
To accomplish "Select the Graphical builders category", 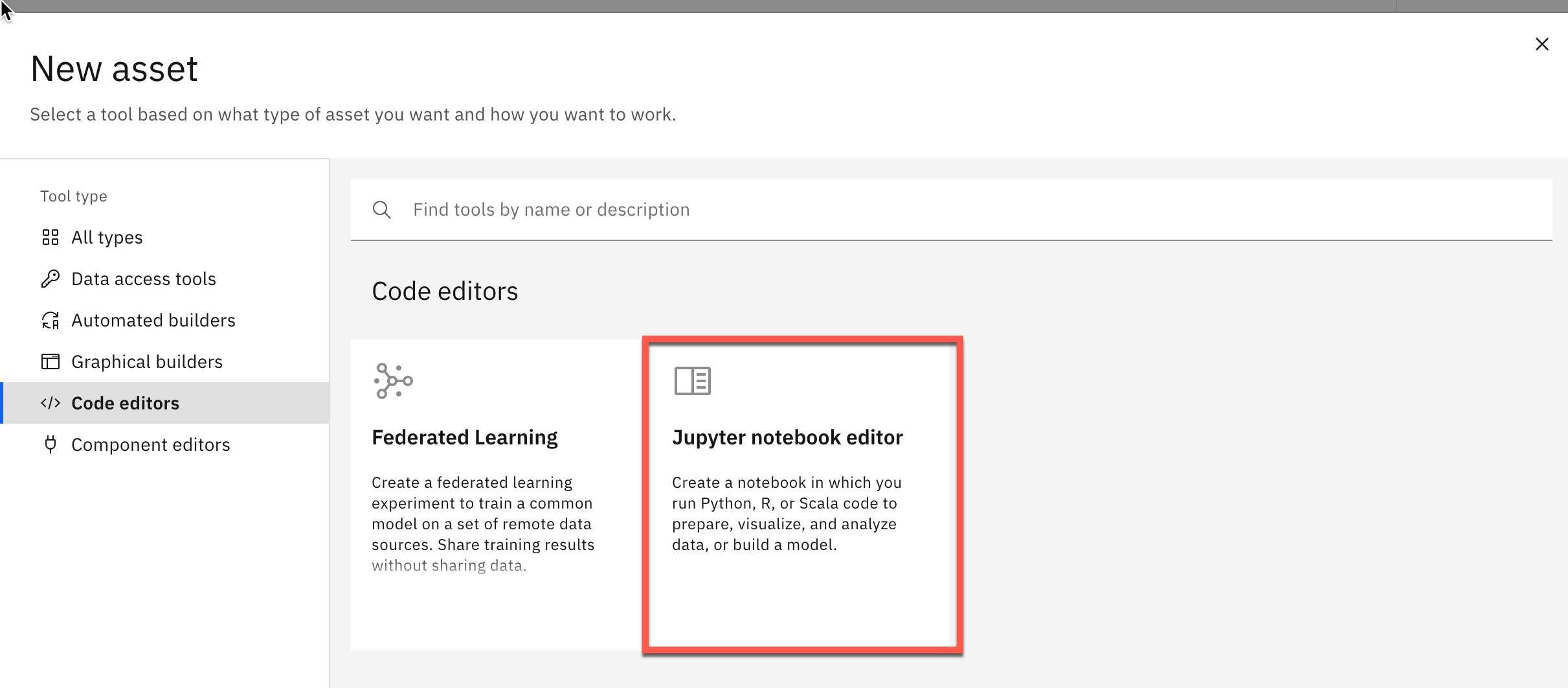I will pos(147,361).
